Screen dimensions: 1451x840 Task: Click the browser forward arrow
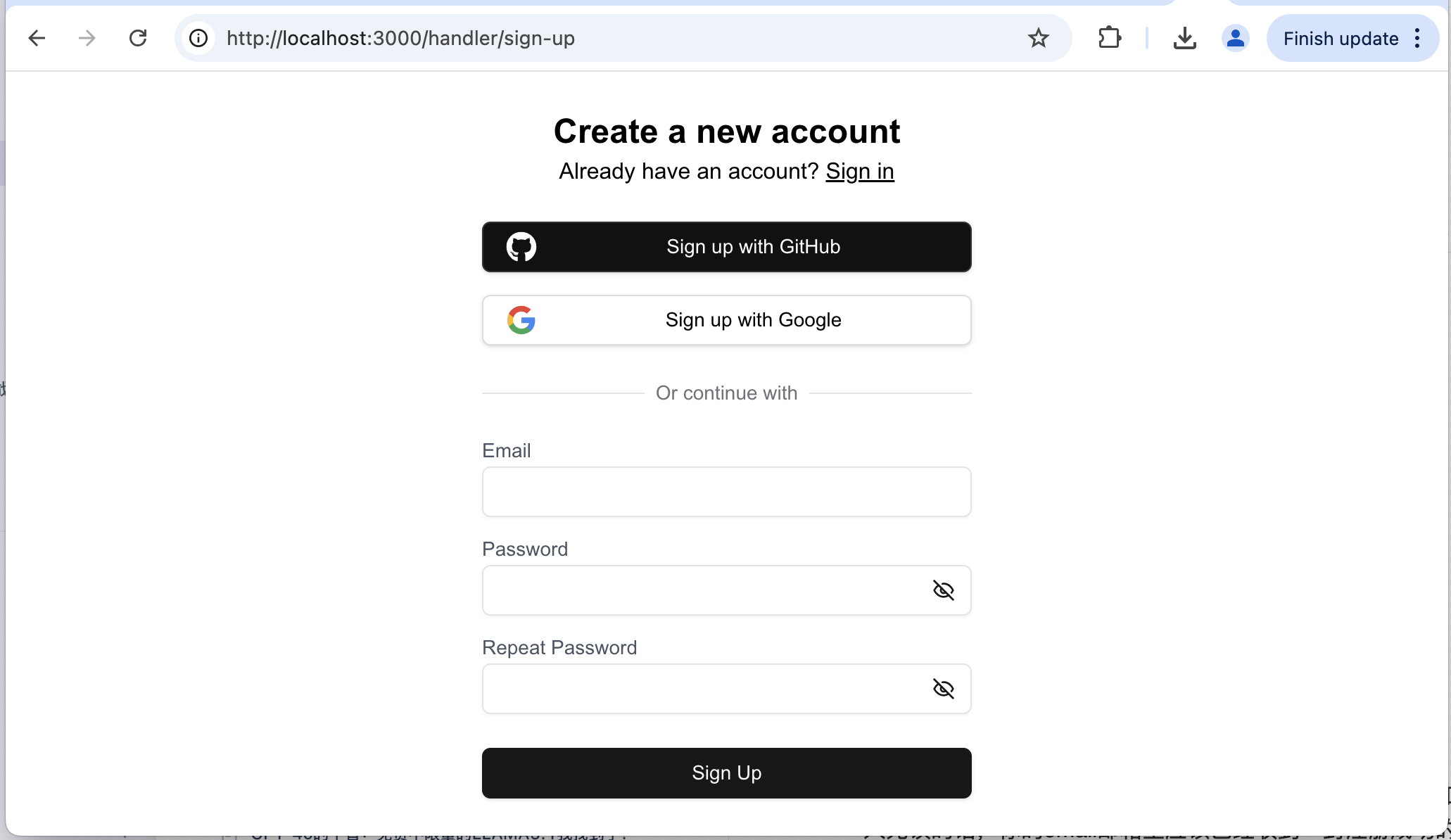87,38
